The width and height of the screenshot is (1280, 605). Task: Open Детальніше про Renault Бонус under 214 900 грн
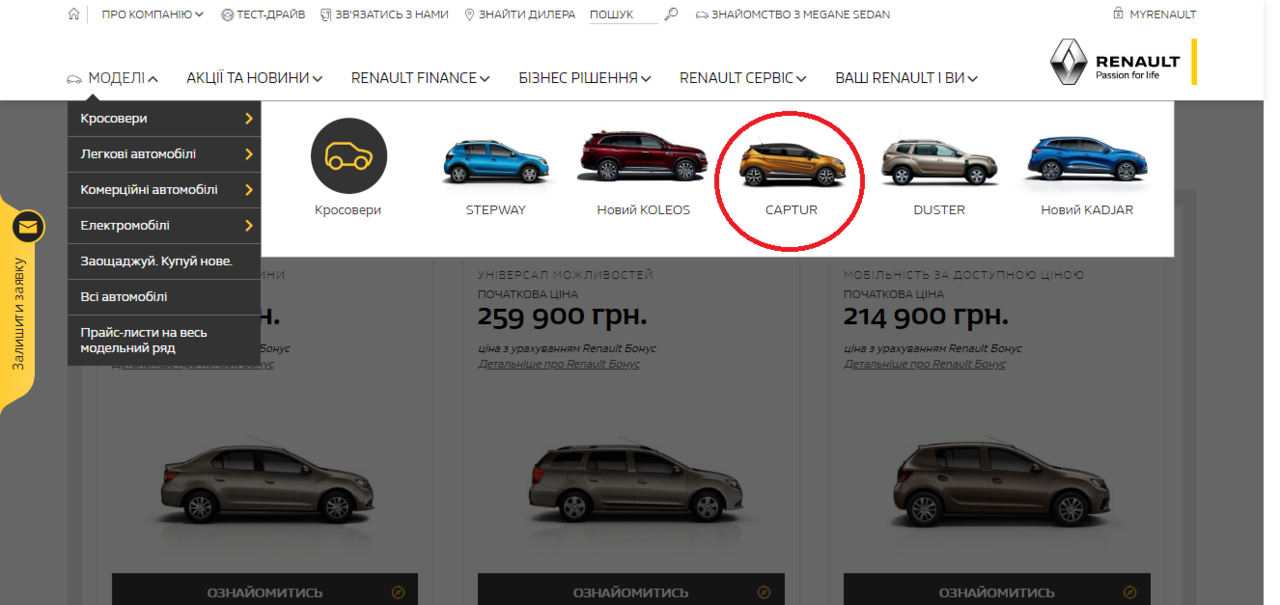tap(925, 364)
